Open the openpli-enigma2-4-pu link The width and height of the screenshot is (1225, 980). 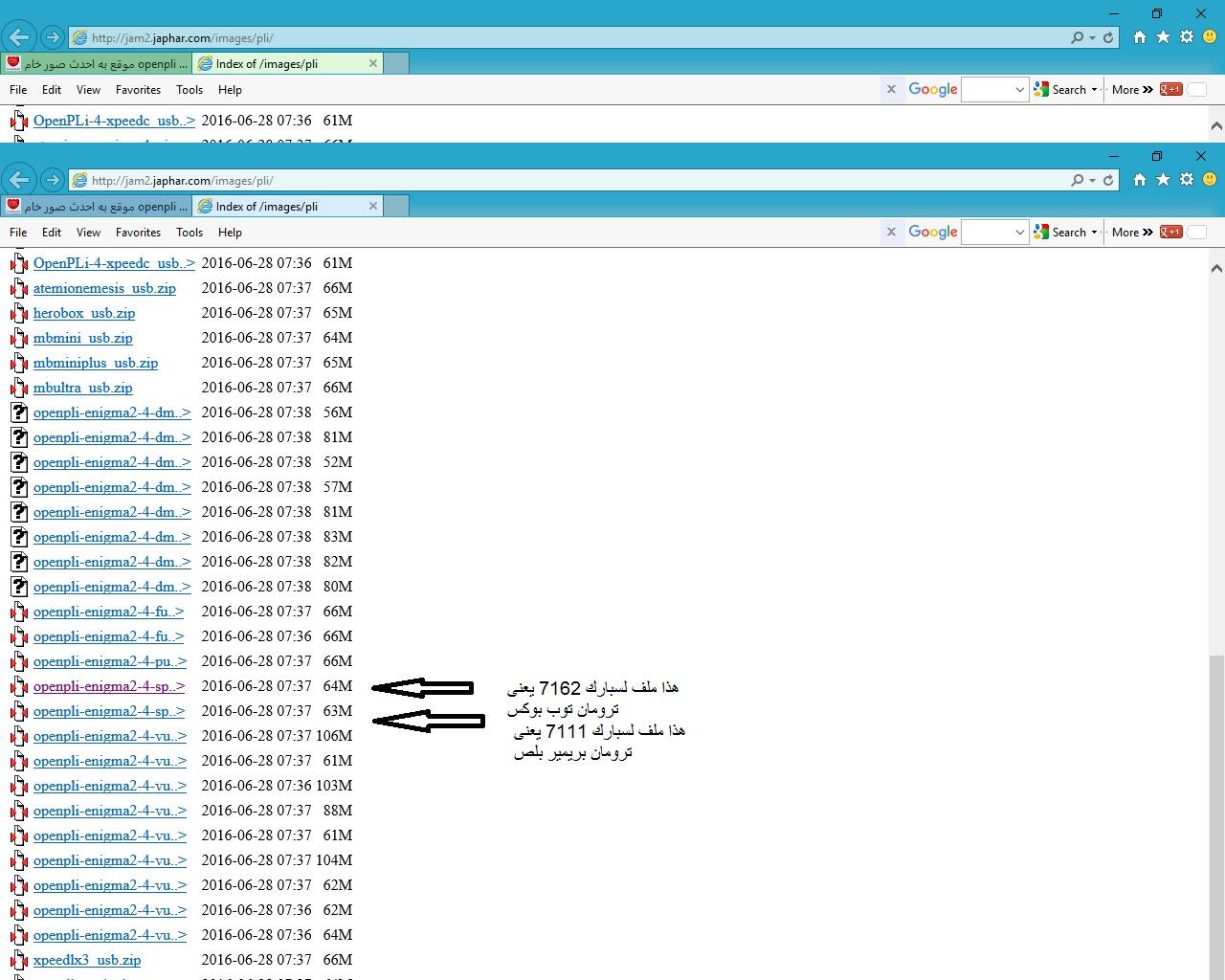pyautogui.click(x=110, y=661)
